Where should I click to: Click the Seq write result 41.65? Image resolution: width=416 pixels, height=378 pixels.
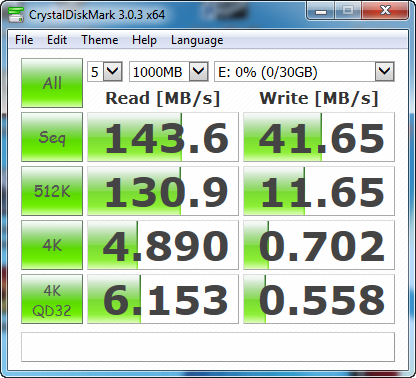tap(319, 137)
